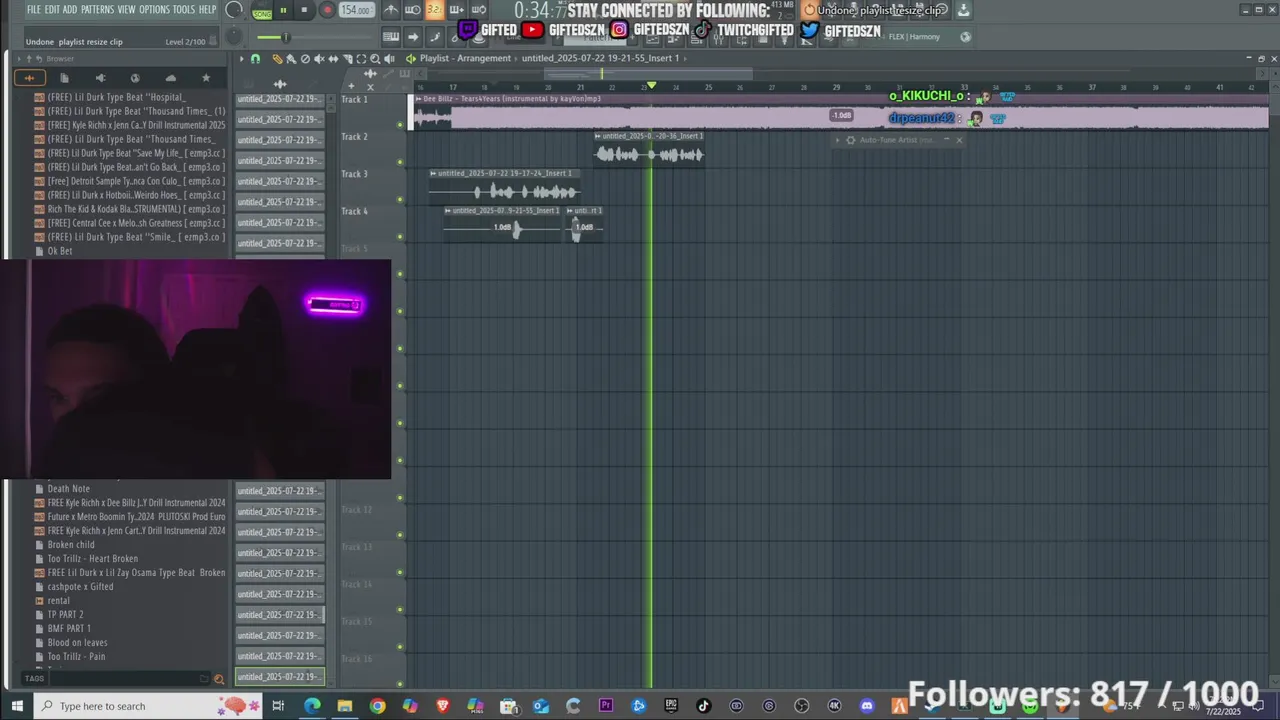Click the Stop transport button
The image size is (1280, 720).
click(x=304, y=10)
